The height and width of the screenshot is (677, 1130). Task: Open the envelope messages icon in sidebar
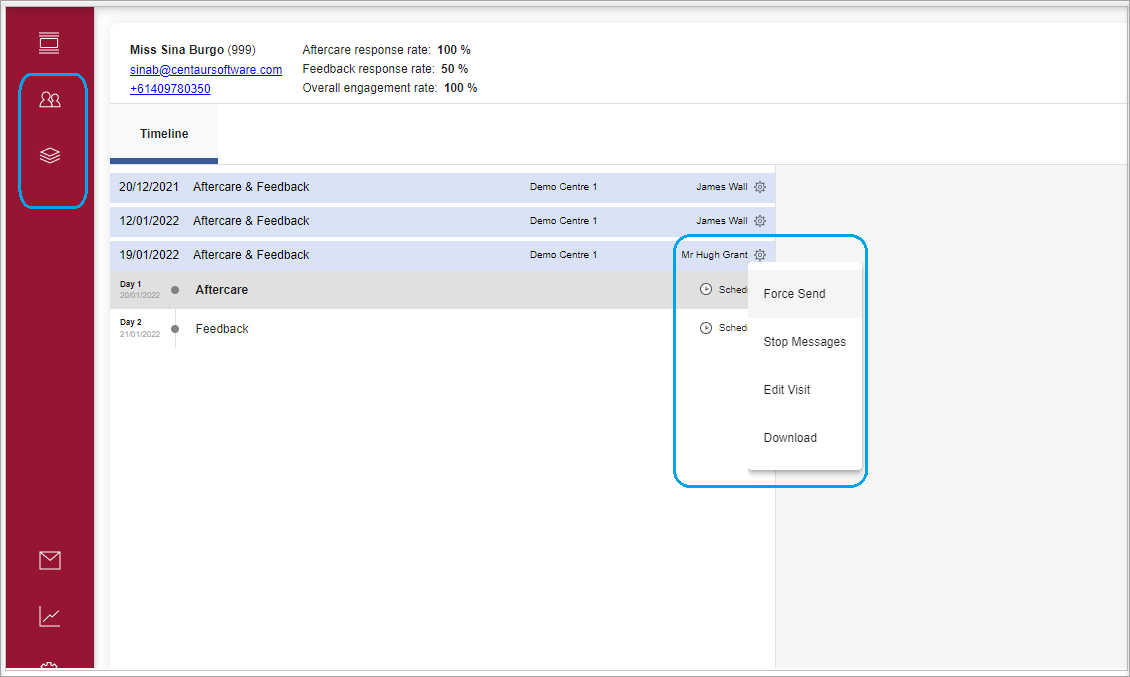tap(49, 560)
